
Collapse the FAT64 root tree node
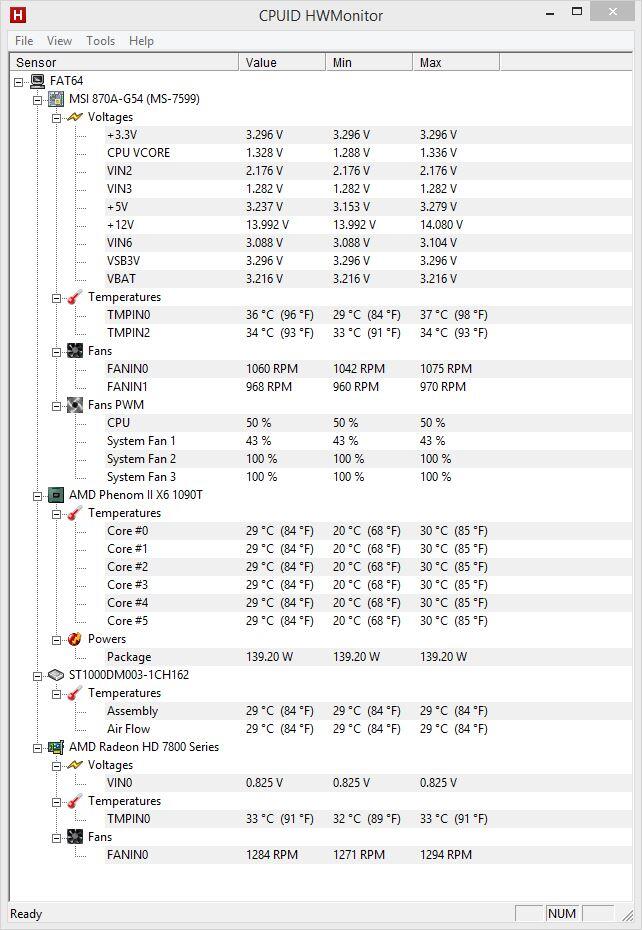19,81
